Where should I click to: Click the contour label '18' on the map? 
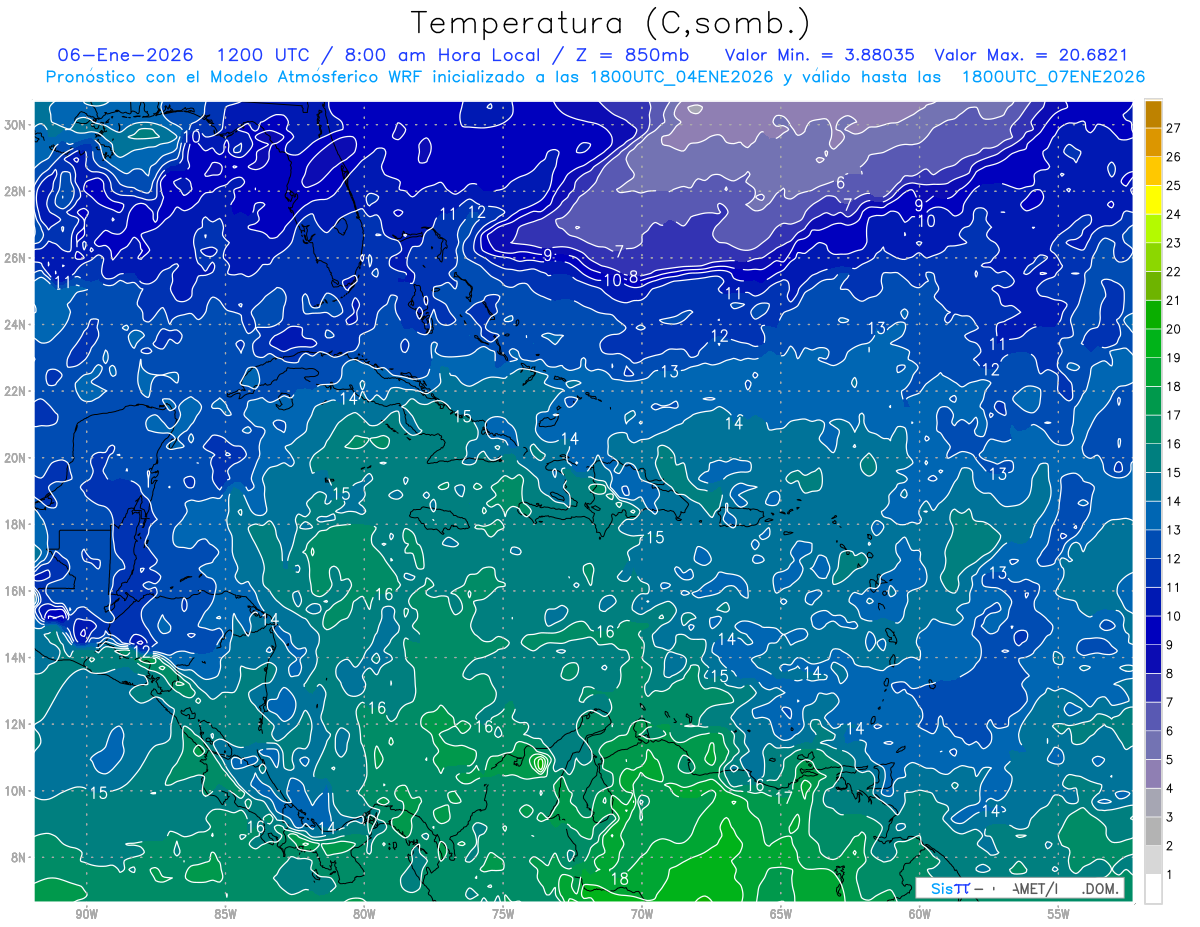(x=619, y=879)
